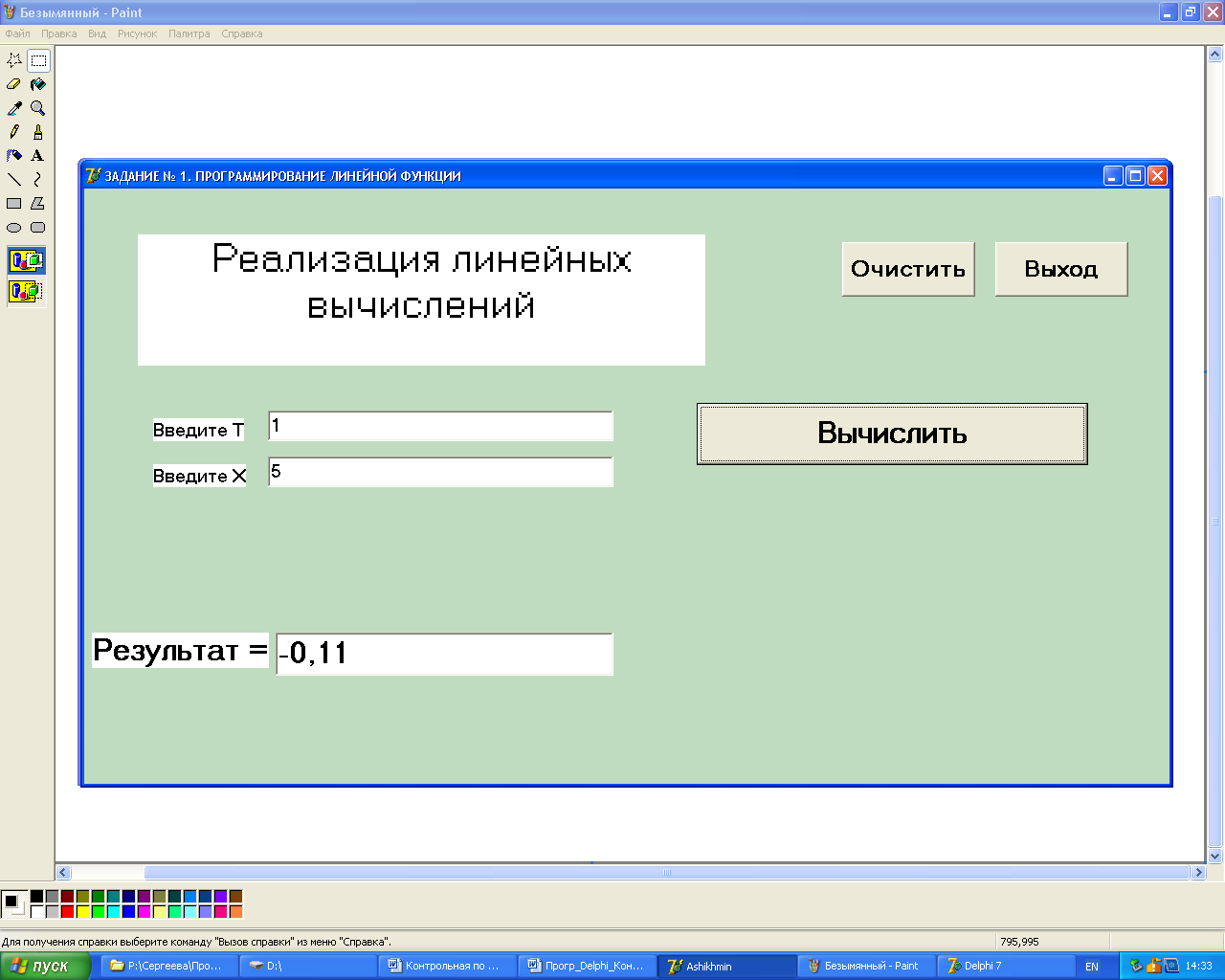Pick the orange palette color
This screenshot has width=1225, height=980.
[x=235, y=912]
